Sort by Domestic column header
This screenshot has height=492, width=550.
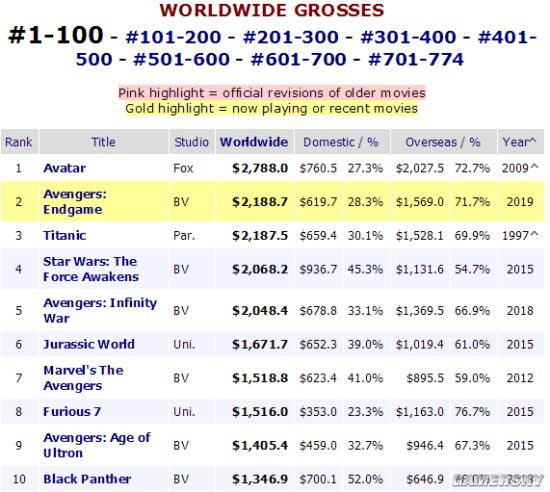[329, 142]
